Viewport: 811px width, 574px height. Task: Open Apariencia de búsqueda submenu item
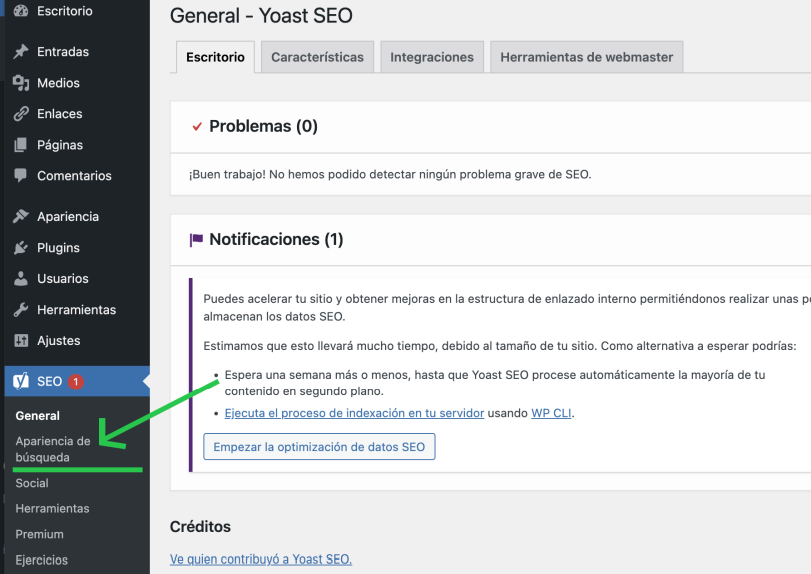[x=53, y=449]
